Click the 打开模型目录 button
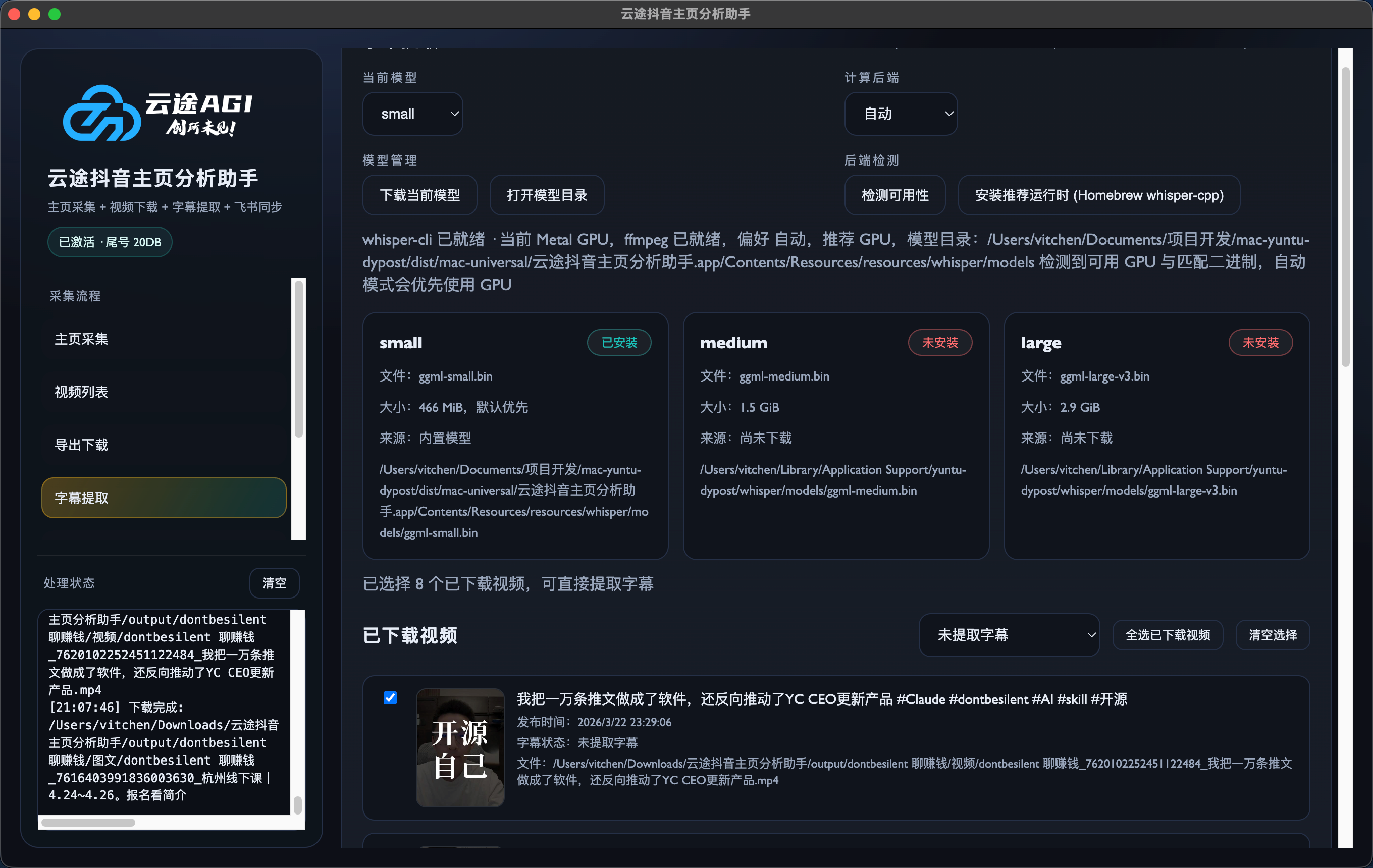The image size is (1373, 868). click(x=546, y=194)
